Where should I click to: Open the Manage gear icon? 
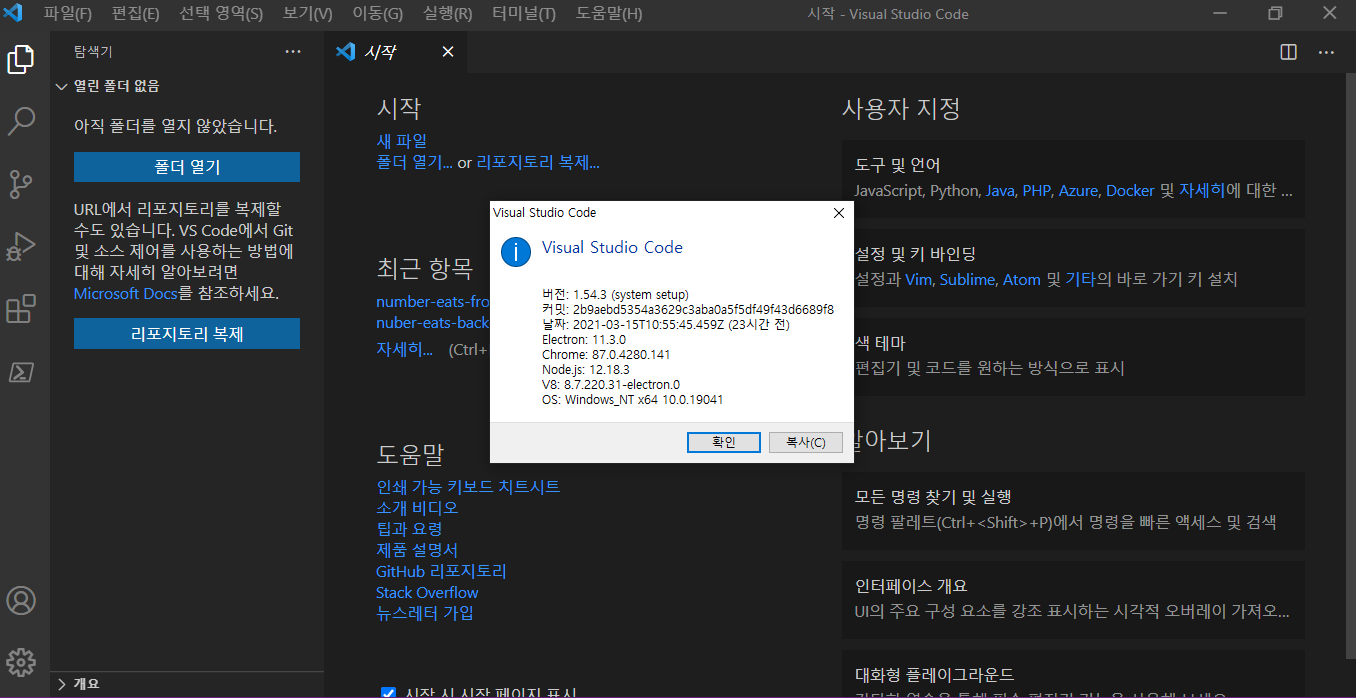[21, 662]
